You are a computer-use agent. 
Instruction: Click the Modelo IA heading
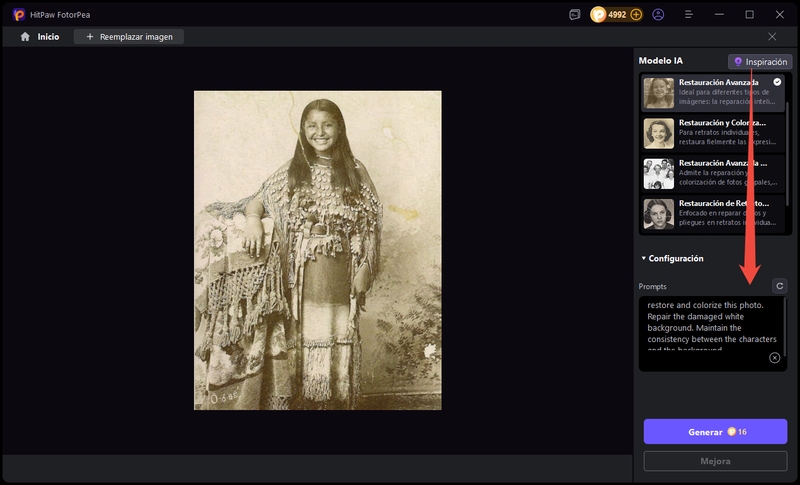pyautogui.click(x=660, y=61)
